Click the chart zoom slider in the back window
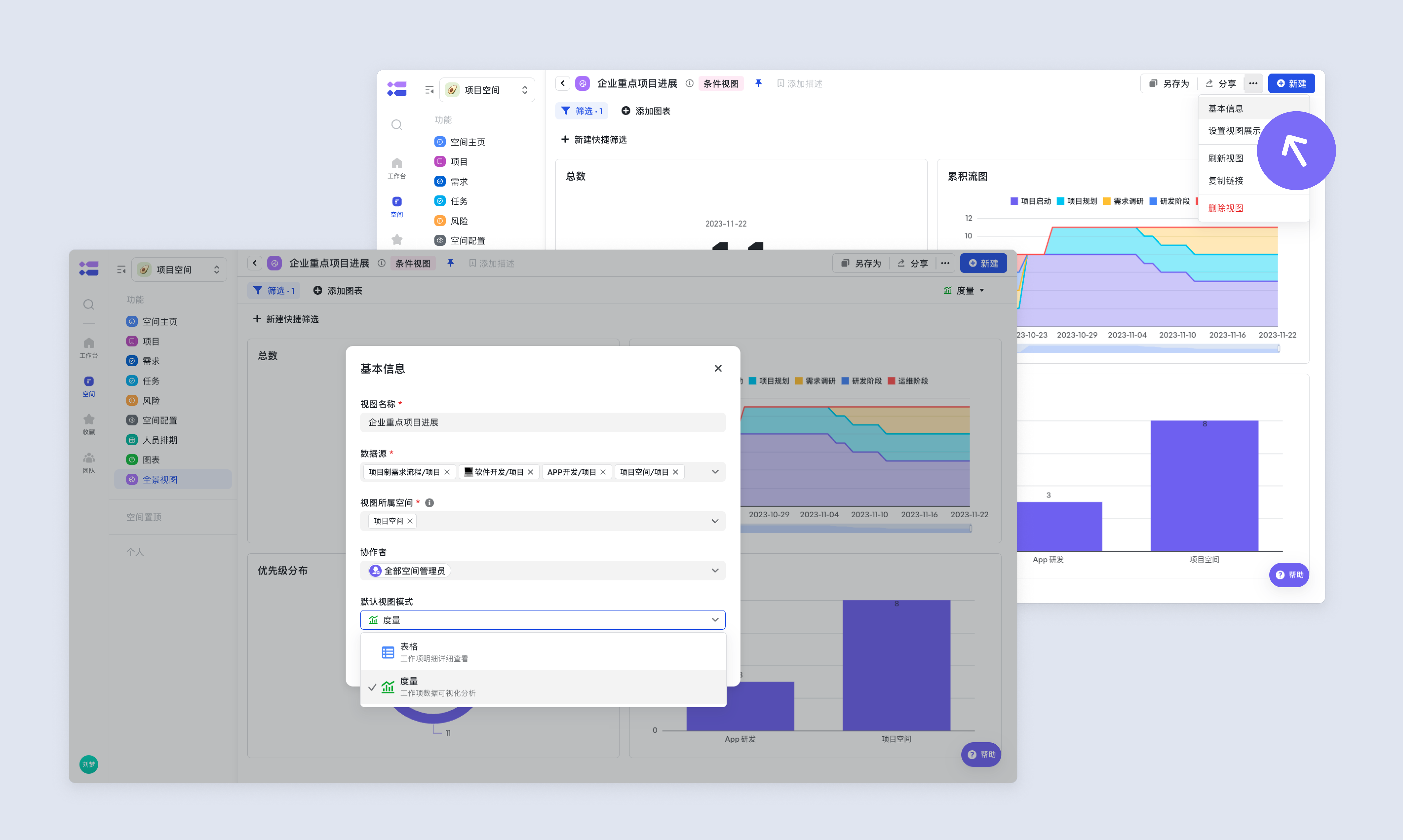This screenshot has width=1403, height=840. pyautogui.click(x=1148, y=349)
